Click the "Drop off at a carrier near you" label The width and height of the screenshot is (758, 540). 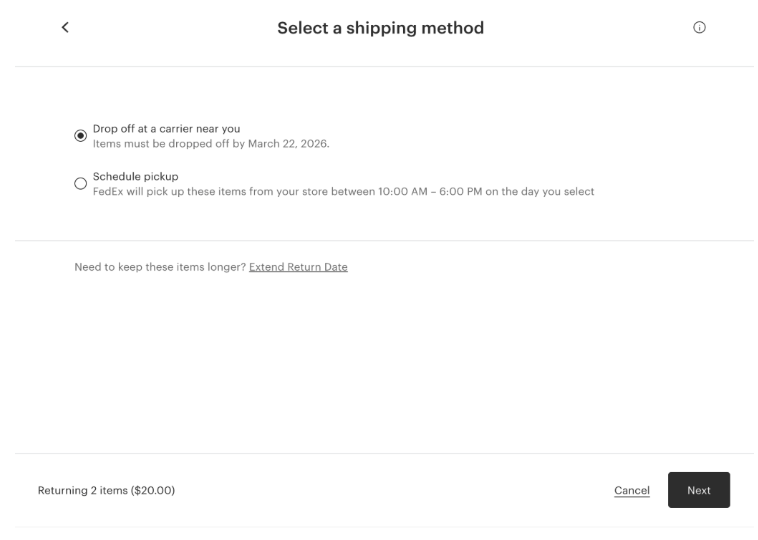(166, 128)
